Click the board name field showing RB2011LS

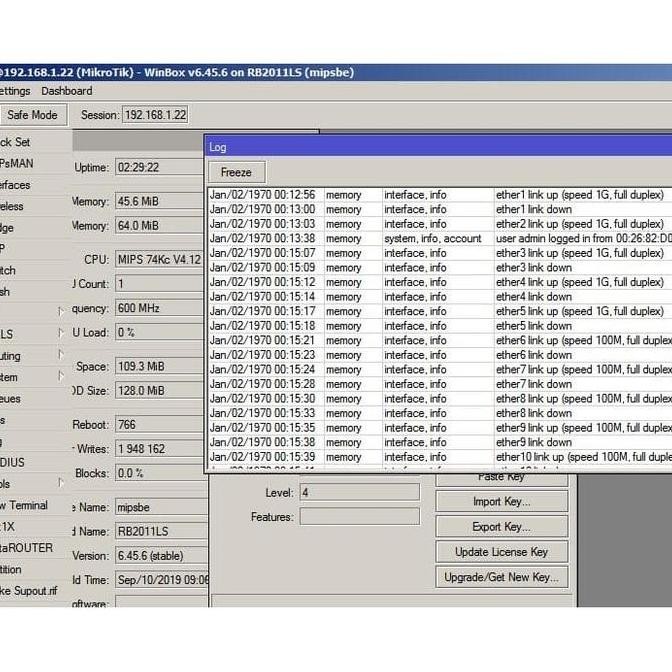coord(162,532)
